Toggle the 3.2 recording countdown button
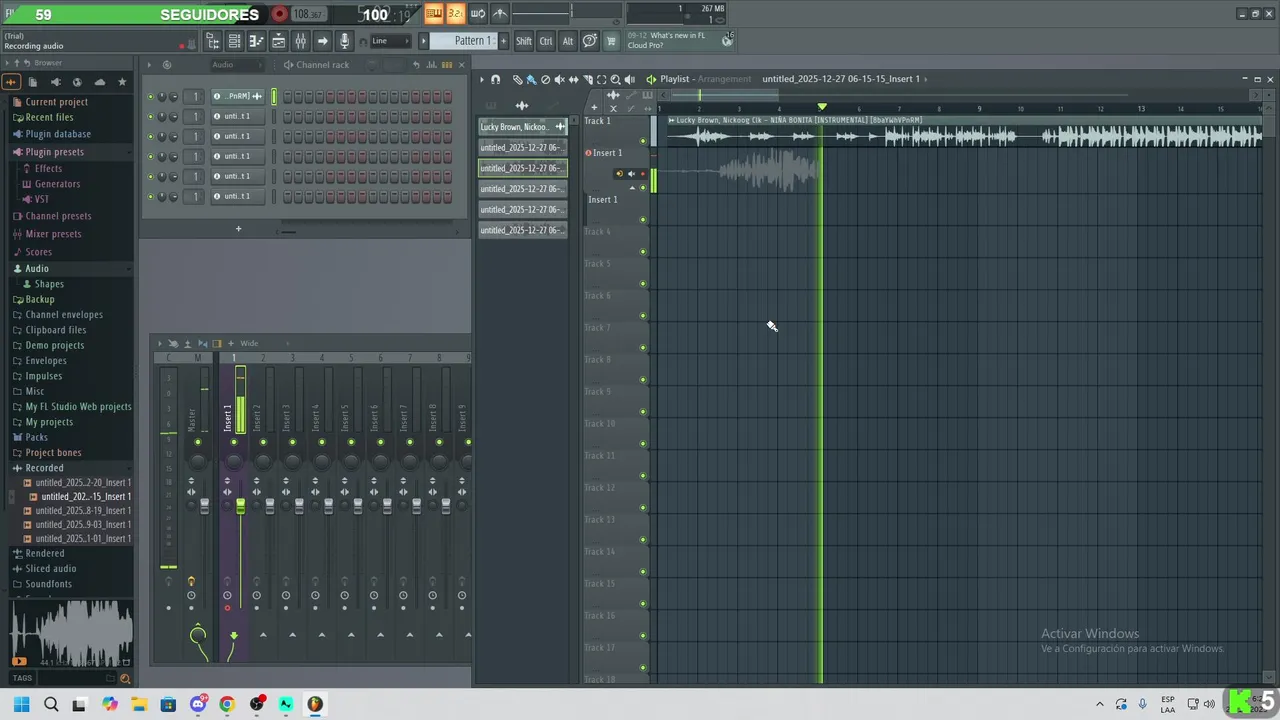 (x=456, y=13)
